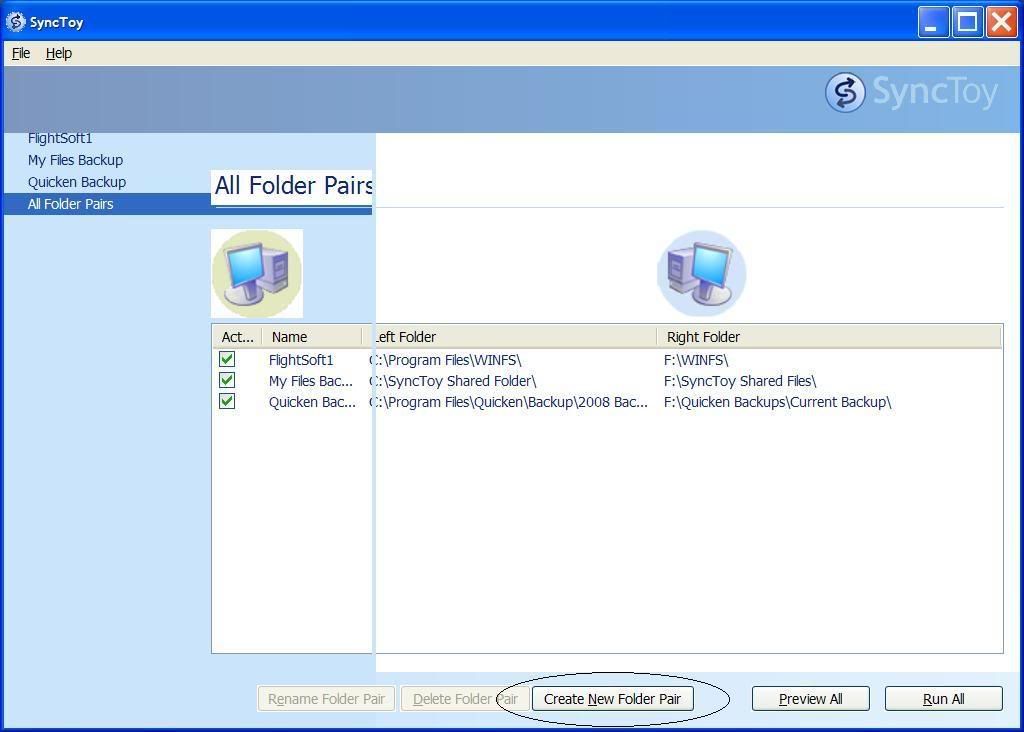Maximize the SyncToy window

[967, 22]
